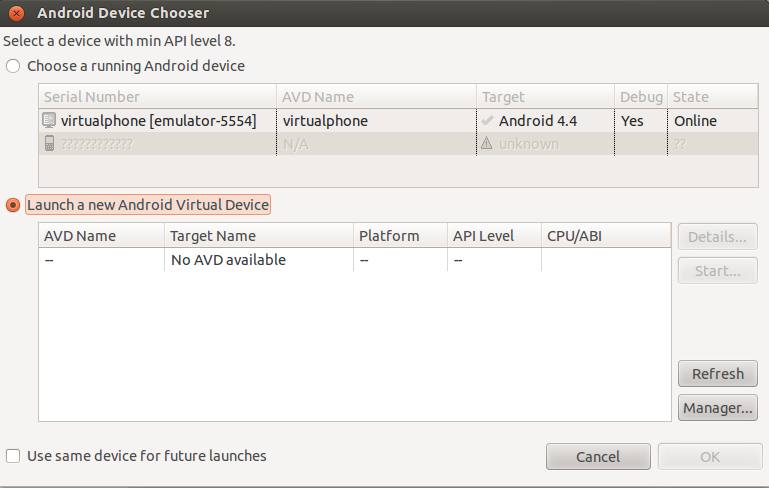The width and height of the screenshot is (769, 488).
Task: Enable 'Use same device for future launches'
Action: click(x=13, y=456)
